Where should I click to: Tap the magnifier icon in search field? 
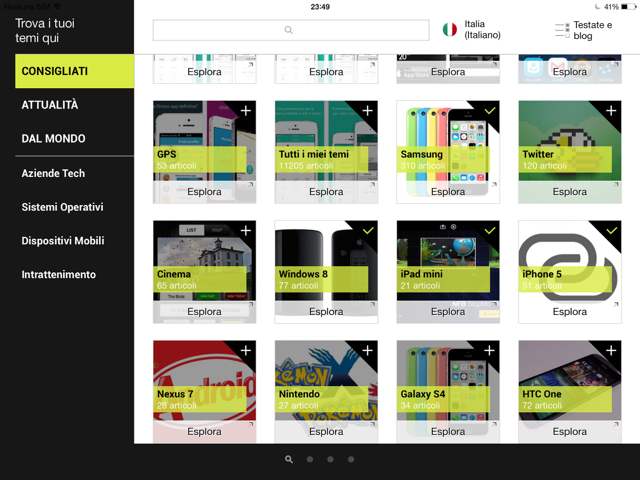289,30
